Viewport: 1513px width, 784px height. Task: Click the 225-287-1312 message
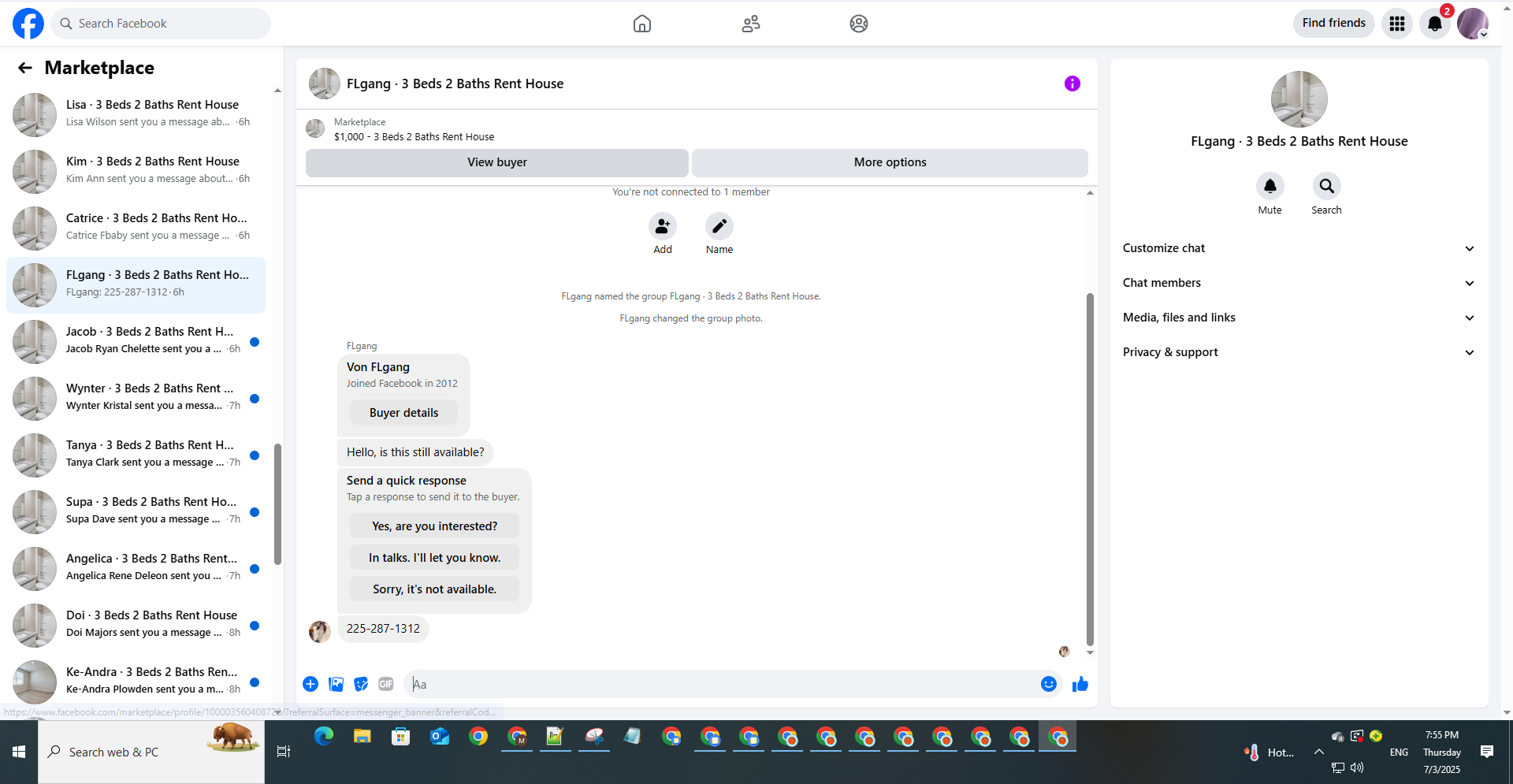(383, 629)
